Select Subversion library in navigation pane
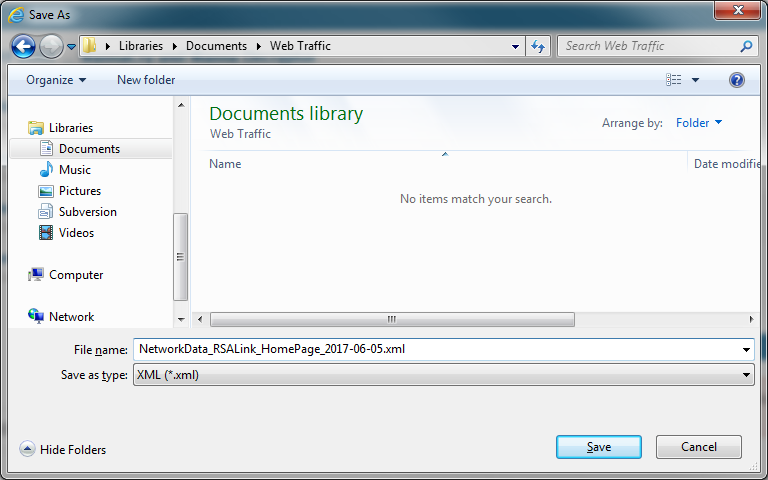This screenshot has width=768, height=480. click(x=88, y=212)
